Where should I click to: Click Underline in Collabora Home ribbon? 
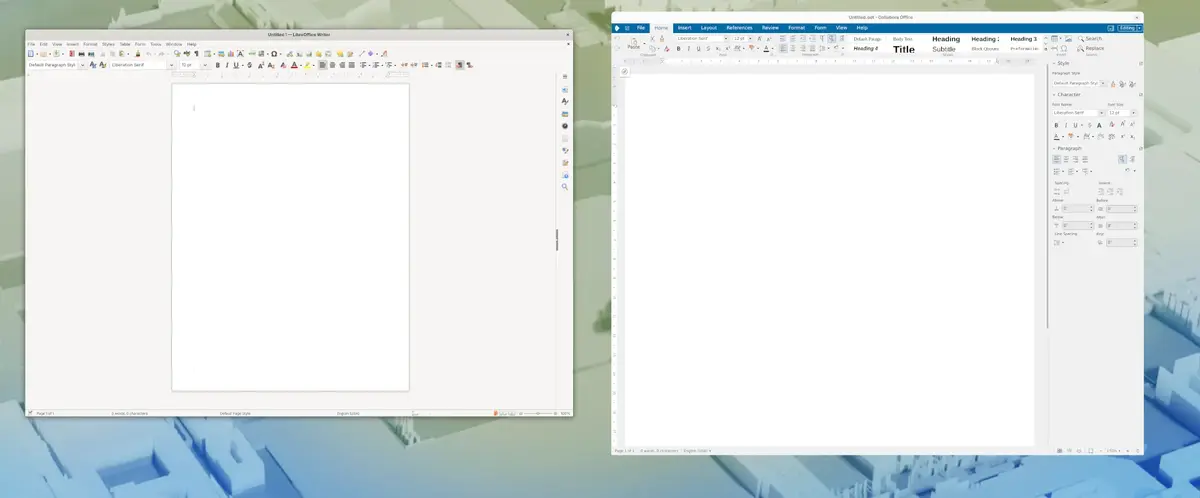[x=699, y=48]
